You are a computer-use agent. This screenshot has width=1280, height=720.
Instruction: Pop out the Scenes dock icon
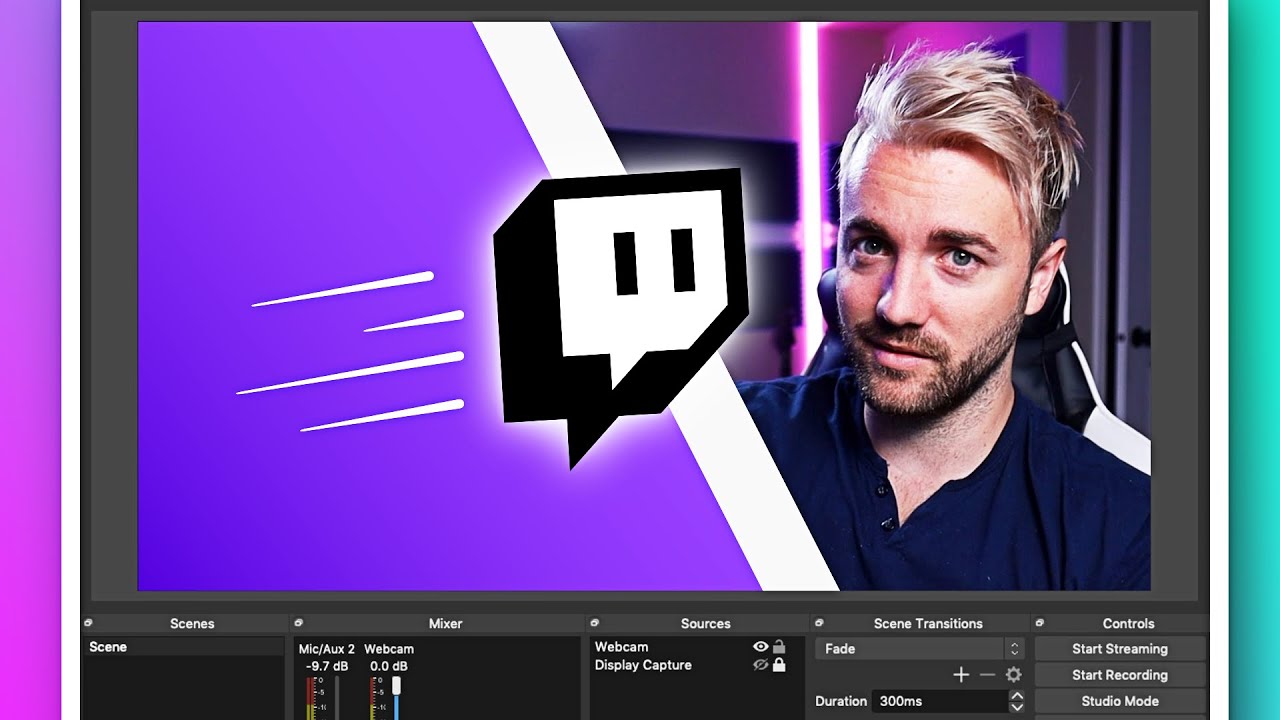click(88, 623)
